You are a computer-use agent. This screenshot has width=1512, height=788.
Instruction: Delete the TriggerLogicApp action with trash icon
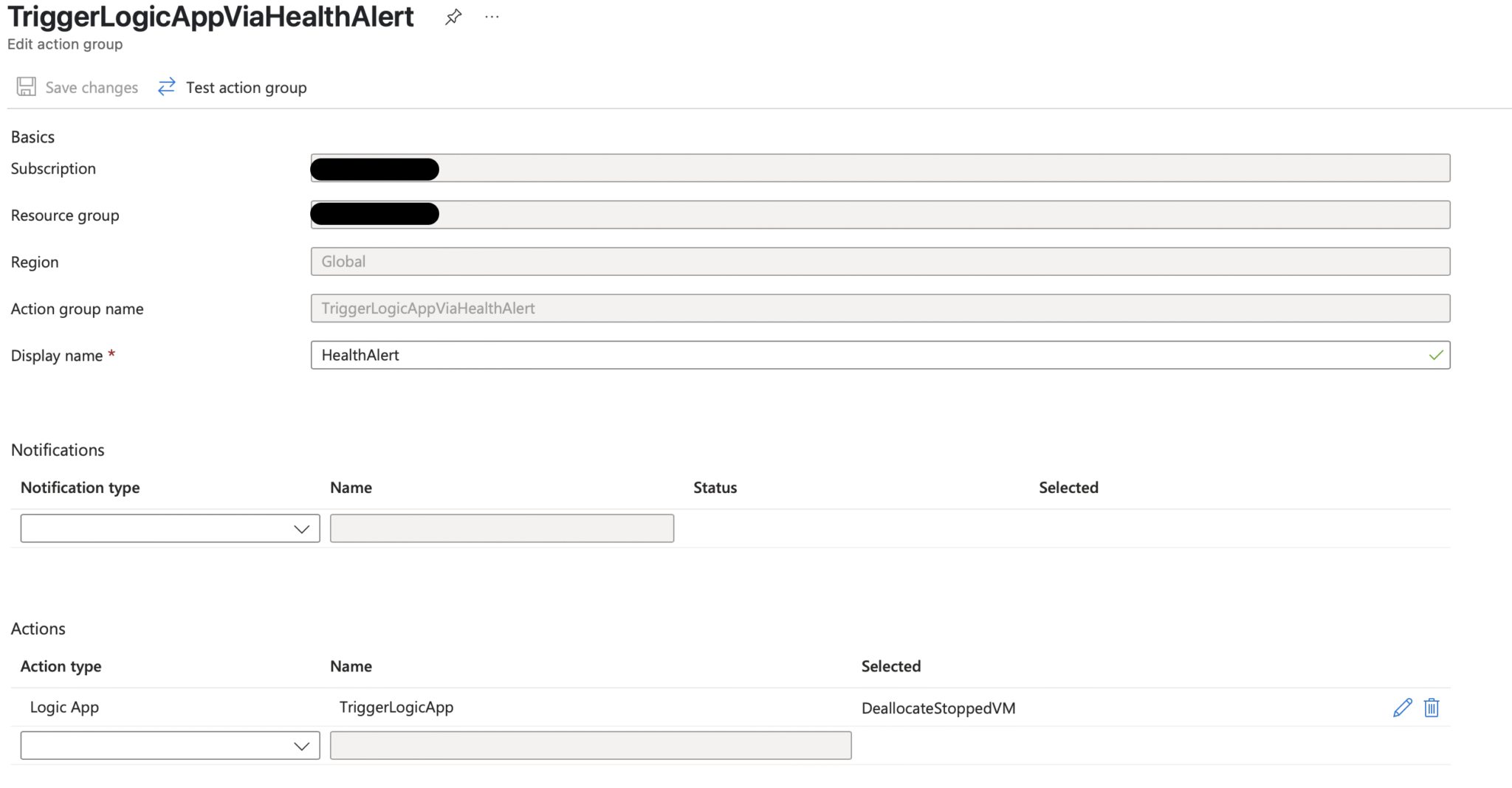coord(1432,708)
